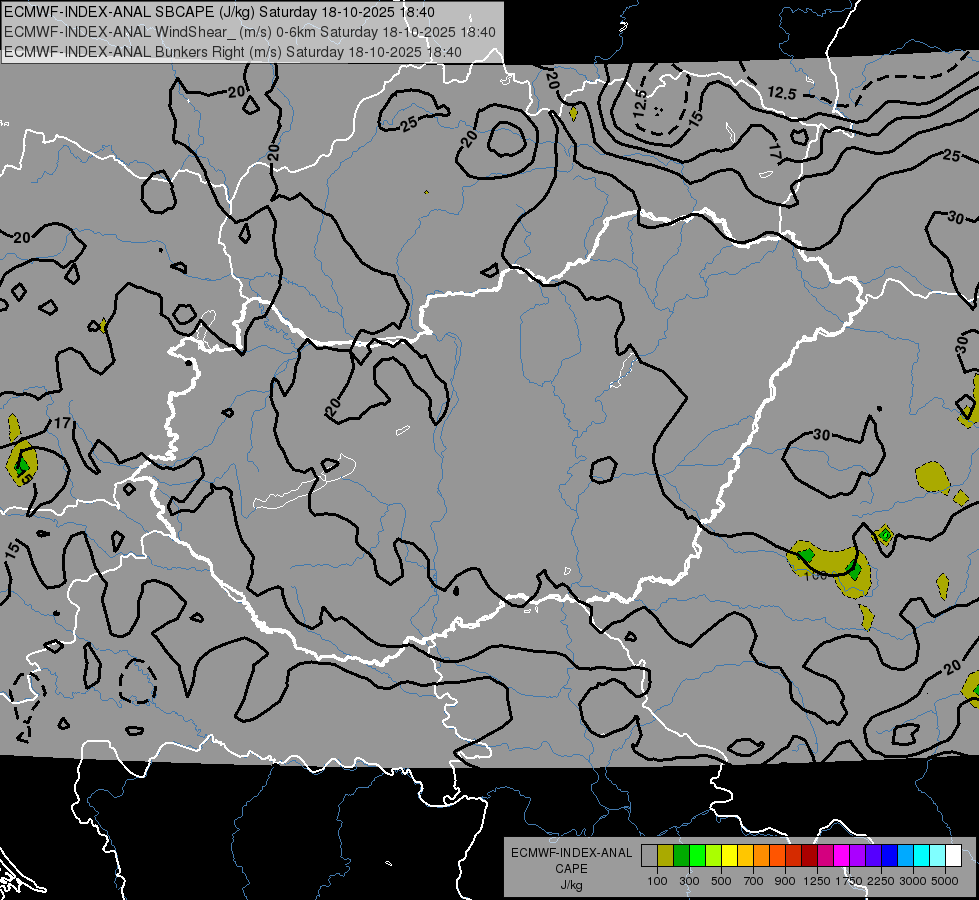
Task: Select the purple 1750 legend swatch
Action: (x=858, y=855)
